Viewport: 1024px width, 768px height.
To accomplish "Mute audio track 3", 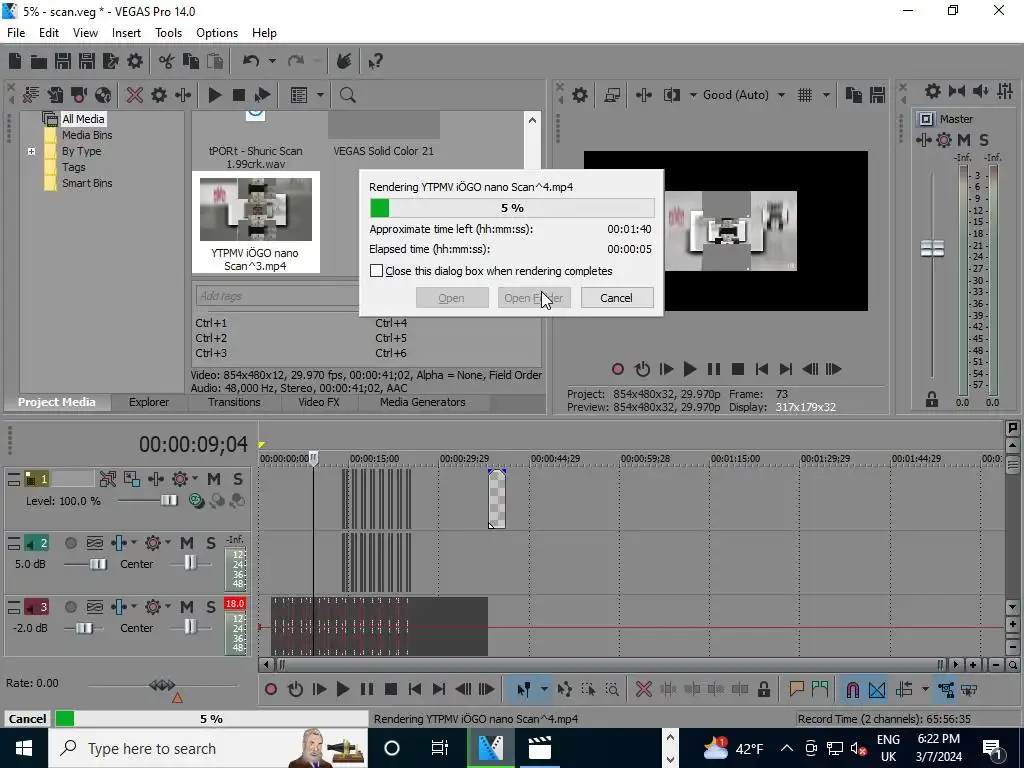I will tap(187, 607).
